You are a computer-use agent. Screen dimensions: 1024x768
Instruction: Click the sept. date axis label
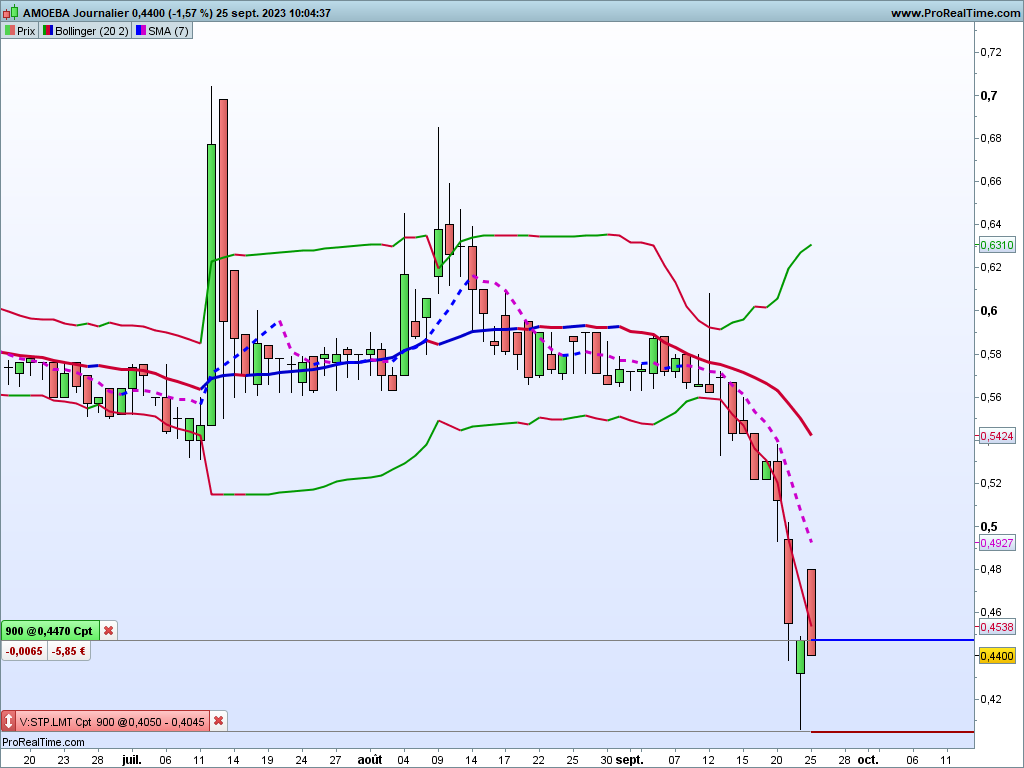tap(630, 760)
